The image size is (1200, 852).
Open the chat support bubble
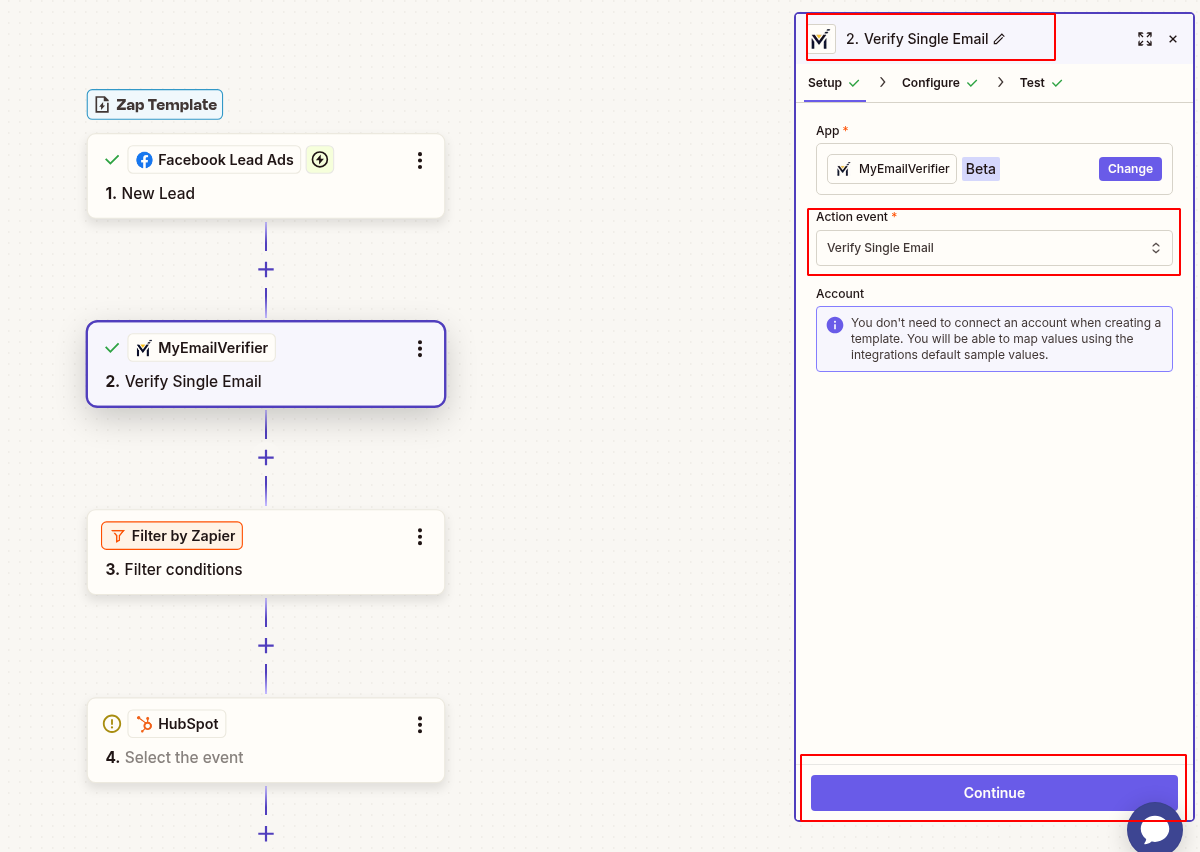[1155, 828]
